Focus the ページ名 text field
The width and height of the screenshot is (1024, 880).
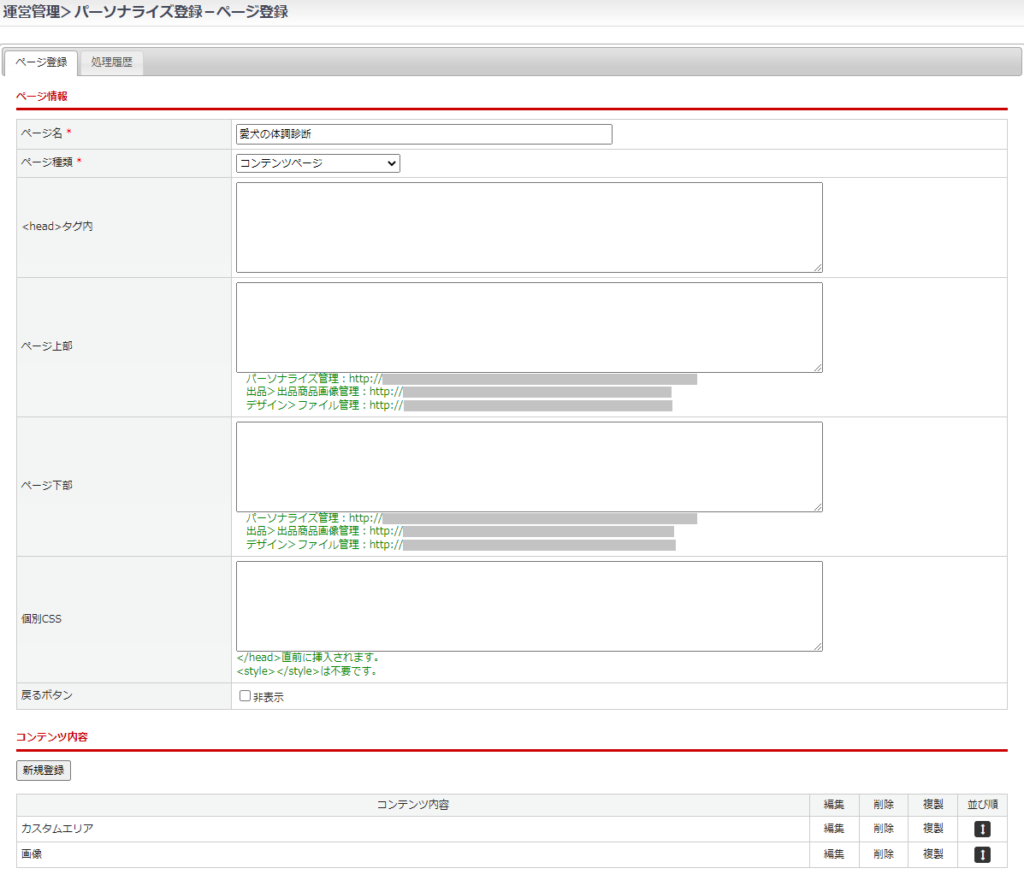[424, 134]
